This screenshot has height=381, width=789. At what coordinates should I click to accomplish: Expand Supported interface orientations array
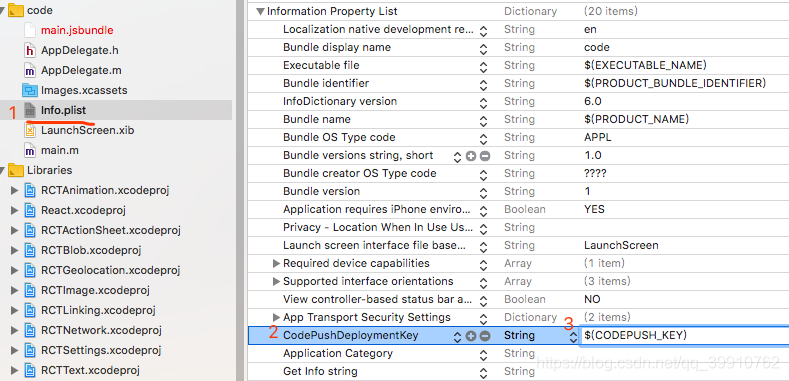tap(276, 281)
